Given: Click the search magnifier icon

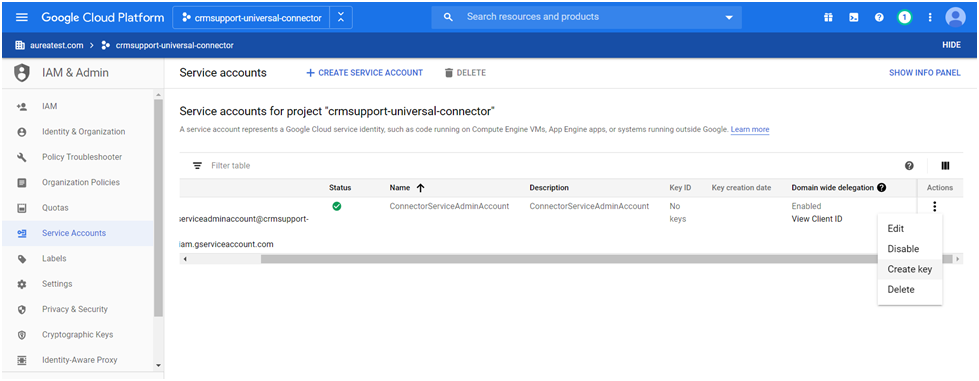Looking at the screenshot, I should pyautogui.click(x=448, y=17).
